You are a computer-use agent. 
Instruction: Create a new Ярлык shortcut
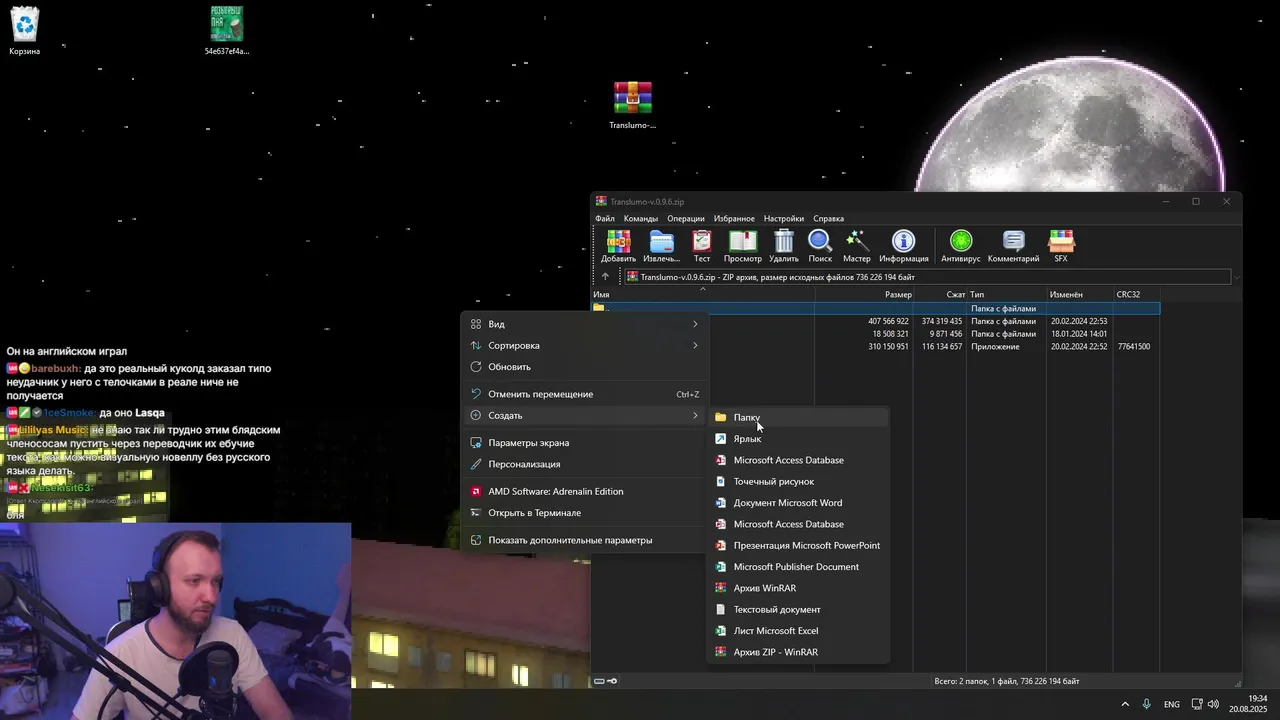click(799, 439)
